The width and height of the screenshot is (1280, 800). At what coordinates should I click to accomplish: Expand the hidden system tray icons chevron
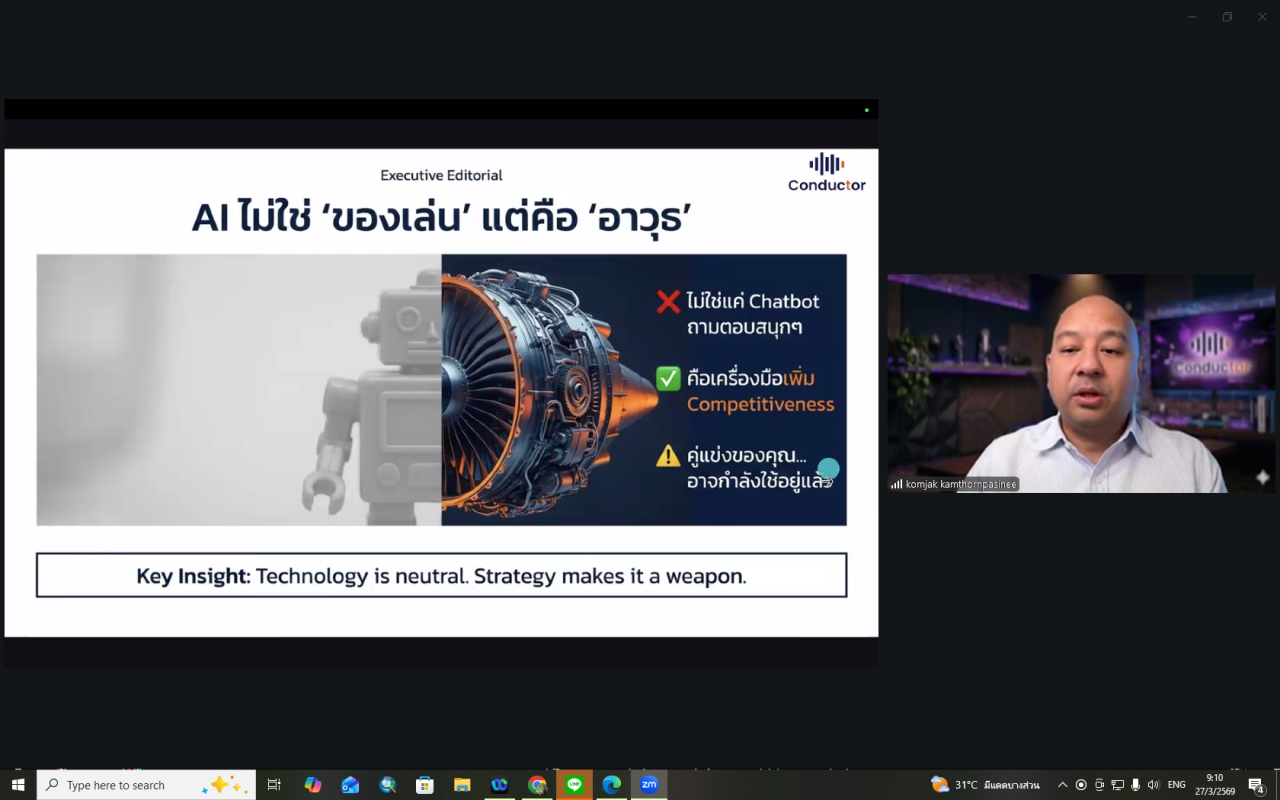(1062, 785)
